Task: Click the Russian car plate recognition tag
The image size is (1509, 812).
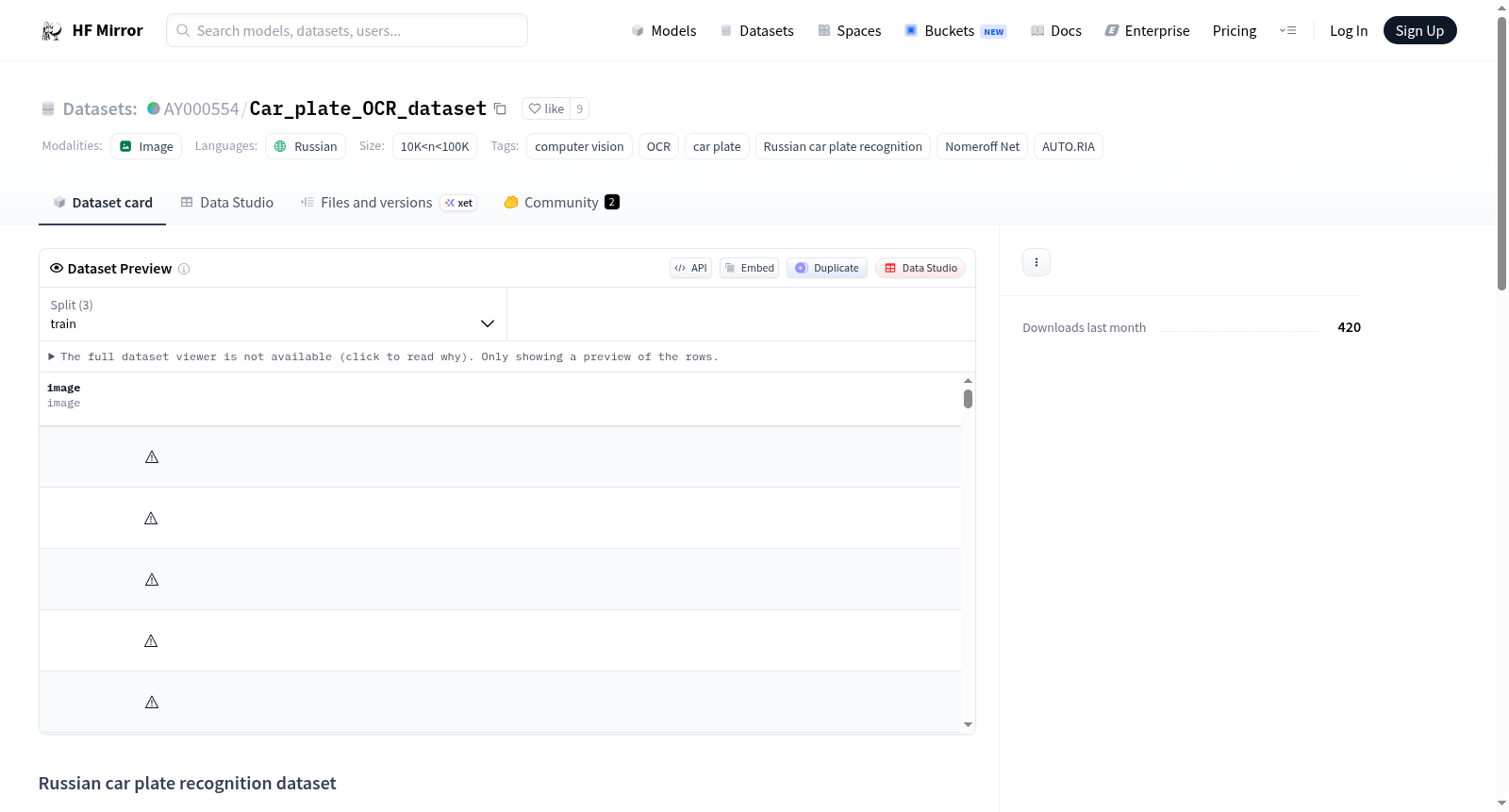Action: click(843, 146)
